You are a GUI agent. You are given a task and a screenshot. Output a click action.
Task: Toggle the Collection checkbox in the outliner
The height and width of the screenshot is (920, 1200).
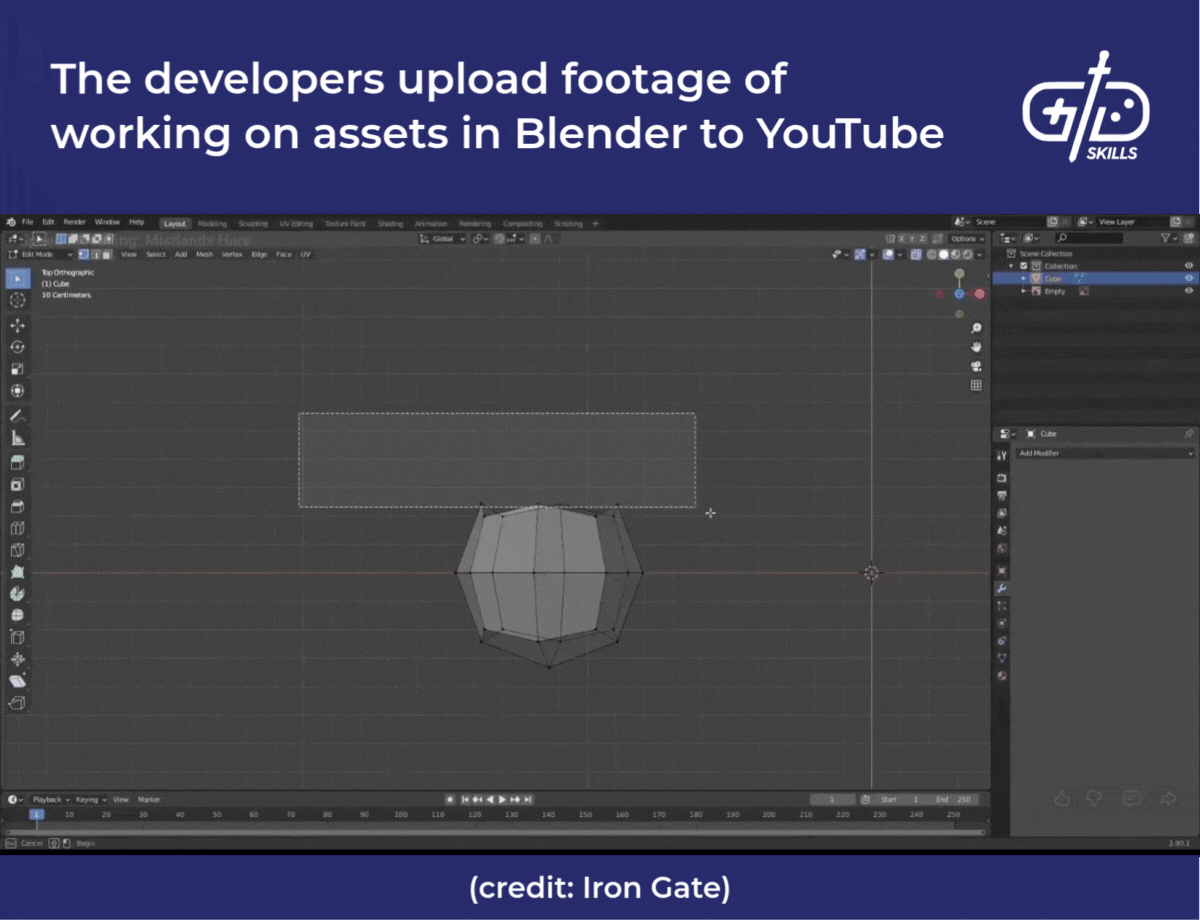tap(1024, 266)
